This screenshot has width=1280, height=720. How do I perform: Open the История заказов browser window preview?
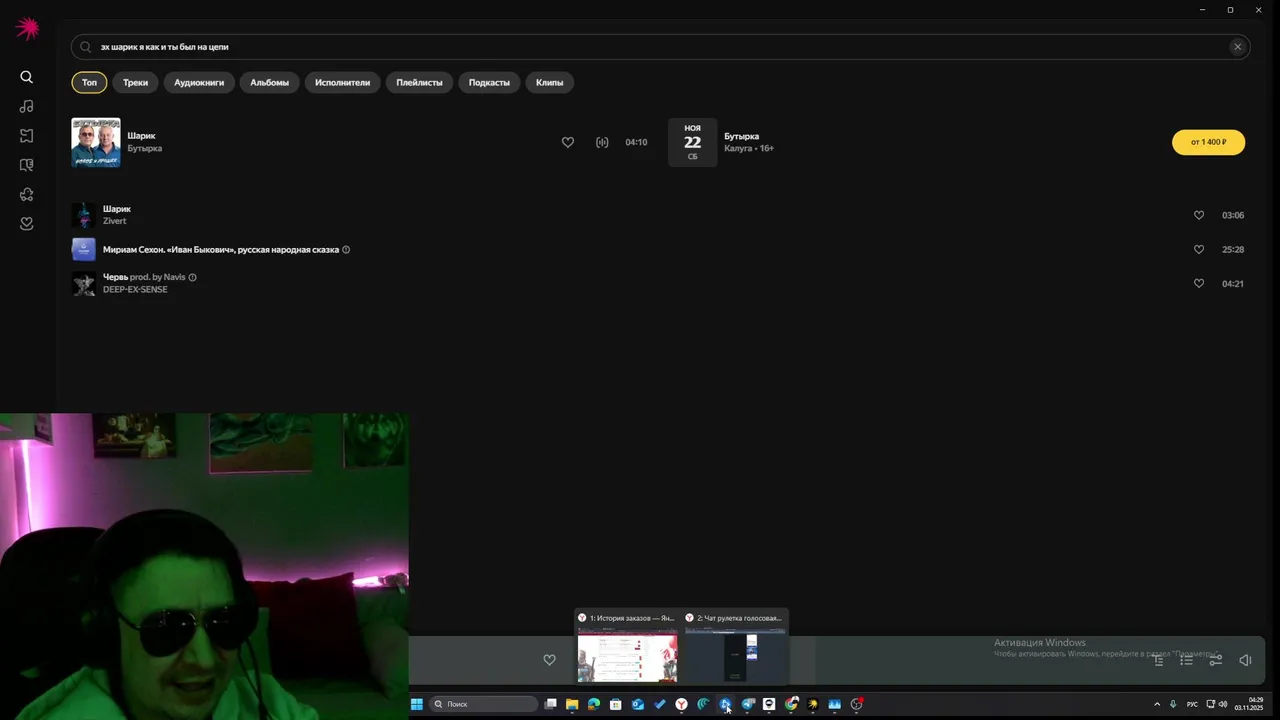tap(627, 647)
